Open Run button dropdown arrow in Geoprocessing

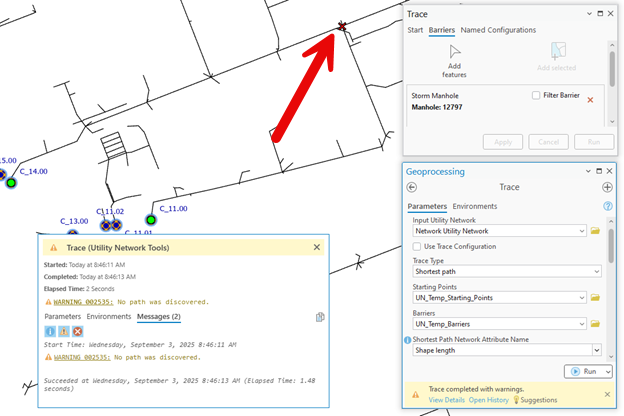(608, 371)
